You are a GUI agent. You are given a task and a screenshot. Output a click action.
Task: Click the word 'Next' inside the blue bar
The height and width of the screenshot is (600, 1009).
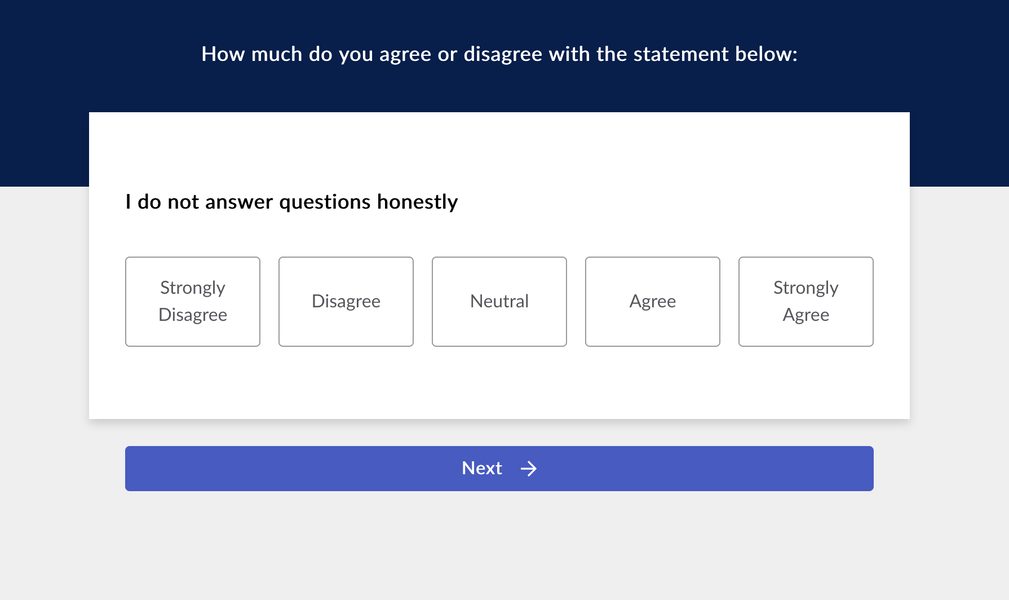481,468
